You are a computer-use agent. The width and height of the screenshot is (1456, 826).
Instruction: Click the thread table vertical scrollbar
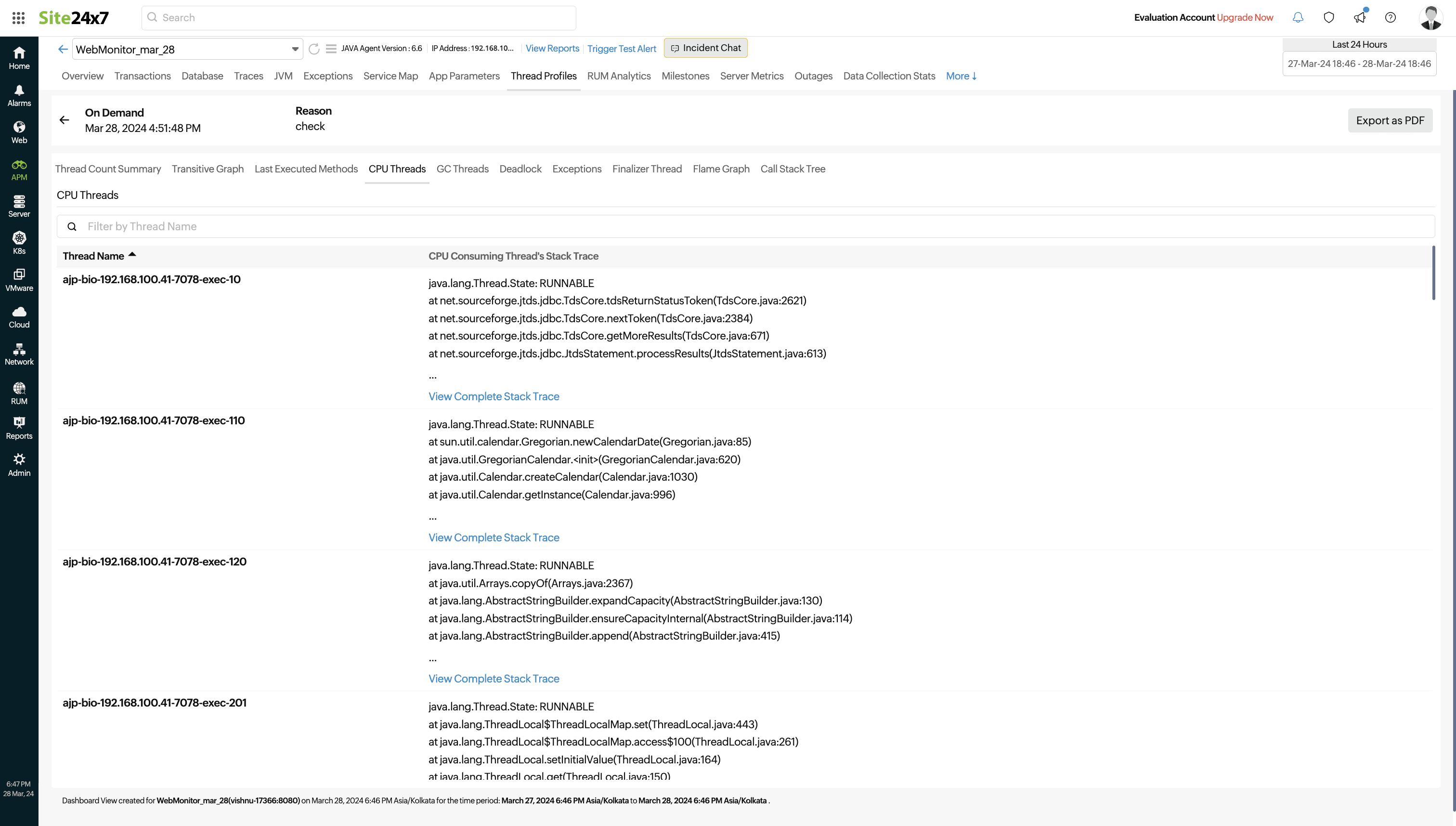pyautogui.click(x=1433, y=273)
